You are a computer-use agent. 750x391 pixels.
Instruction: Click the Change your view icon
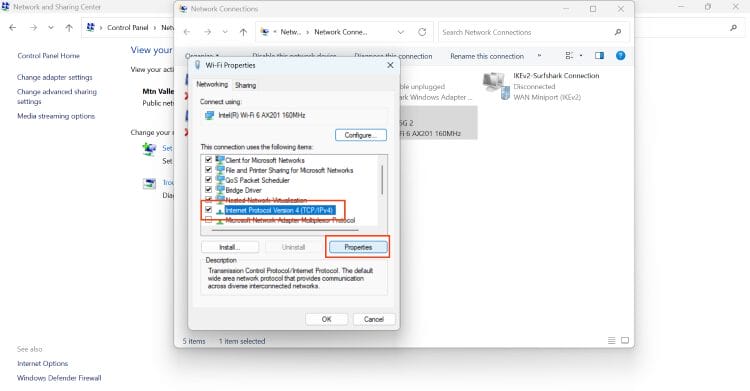(569, 56)
